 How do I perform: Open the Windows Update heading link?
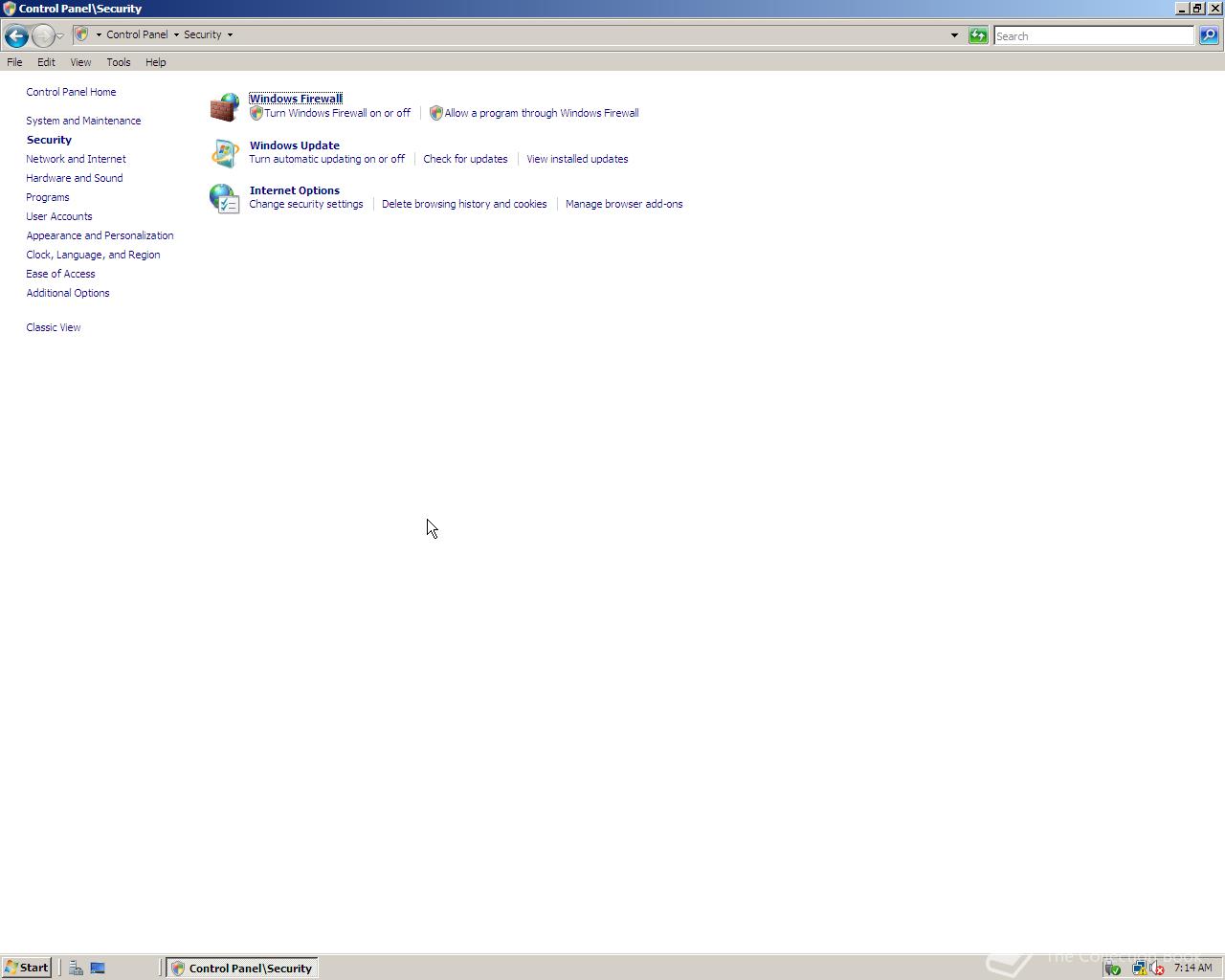[x=295, y=145]
